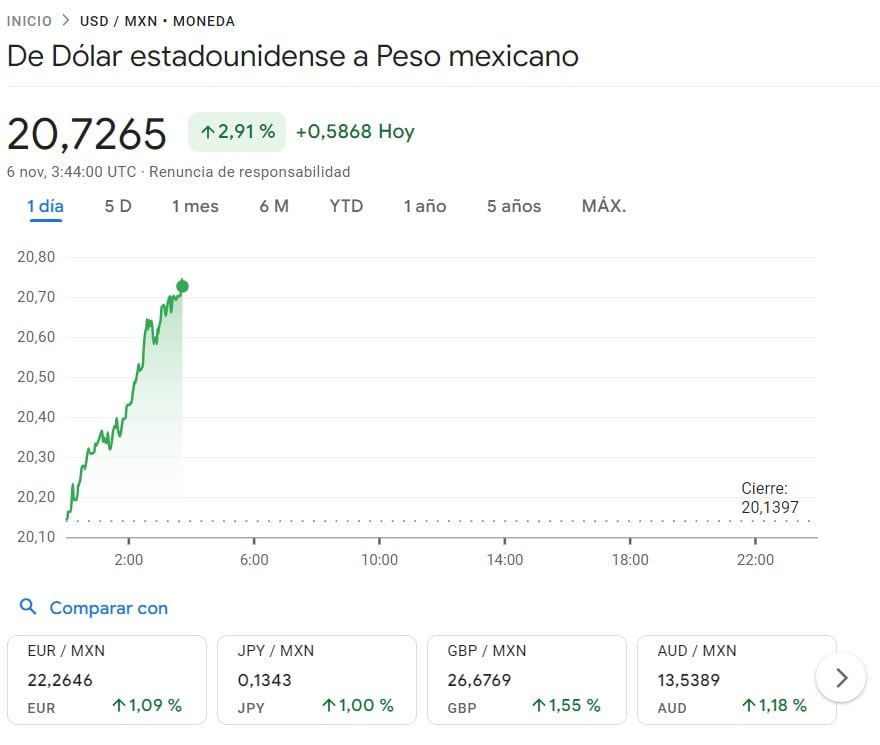
Task: Click the green chart endpoint dot
Action: pos(182,287)
